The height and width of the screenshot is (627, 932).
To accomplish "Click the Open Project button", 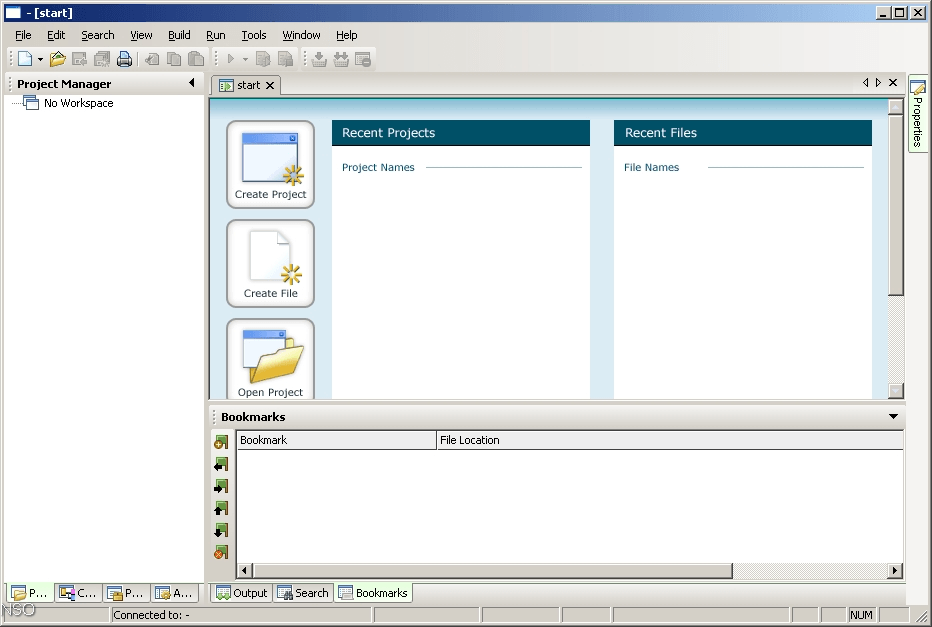I will click(270, 359).
